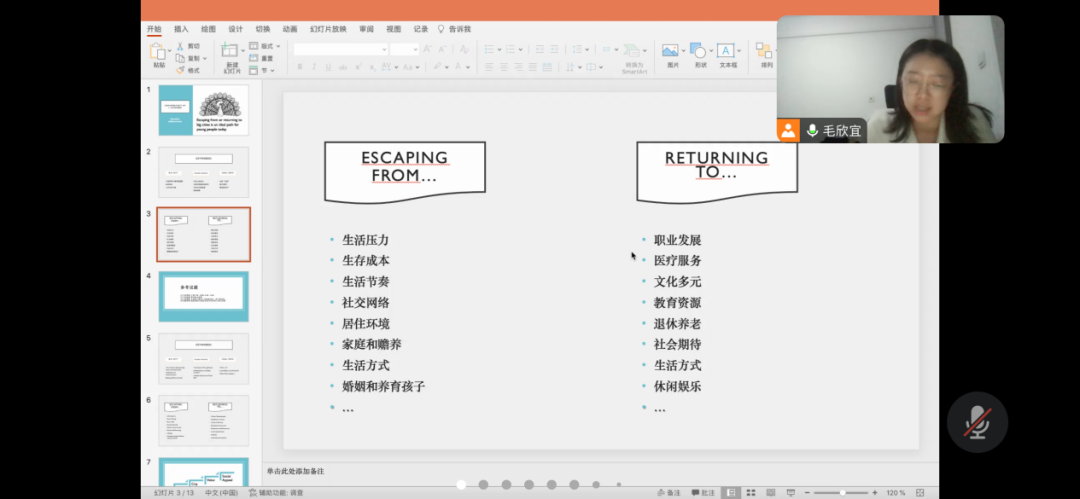Toggle the Notes (备注) pane
Viewport: 1080px width, 499px height.
[669, 493]
